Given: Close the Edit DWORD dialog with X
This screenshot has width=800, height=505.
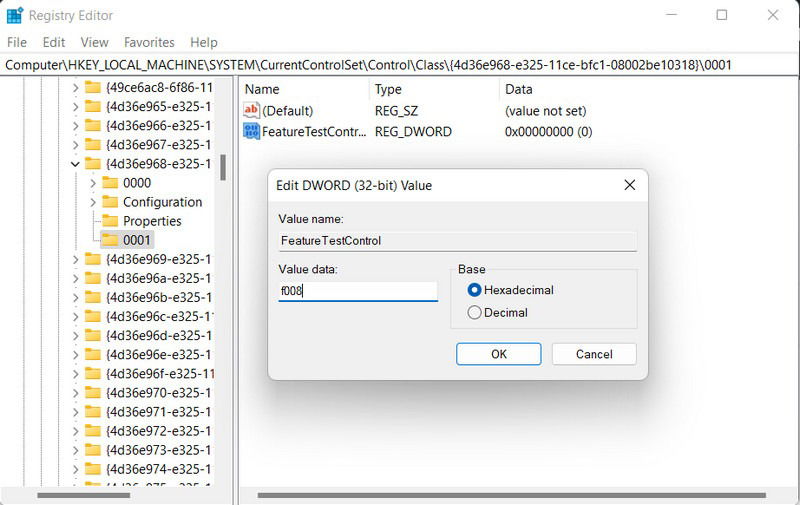Looking at the screenshot, I should [x=630, y=185].
